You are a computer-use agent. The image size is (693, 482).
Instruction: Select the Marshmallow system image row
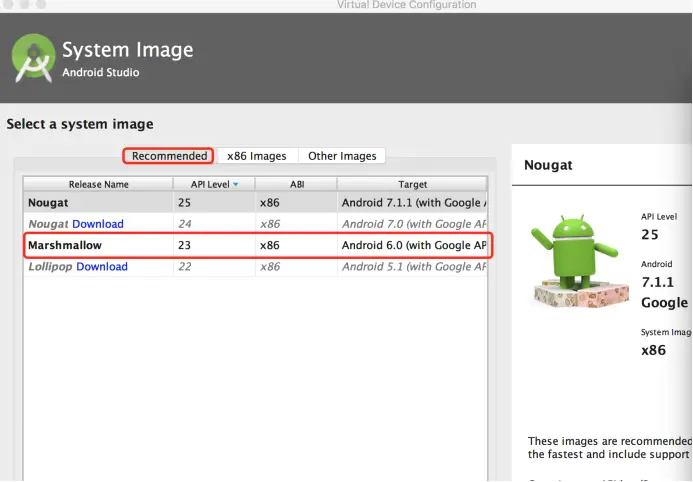[x=255, y=245]
